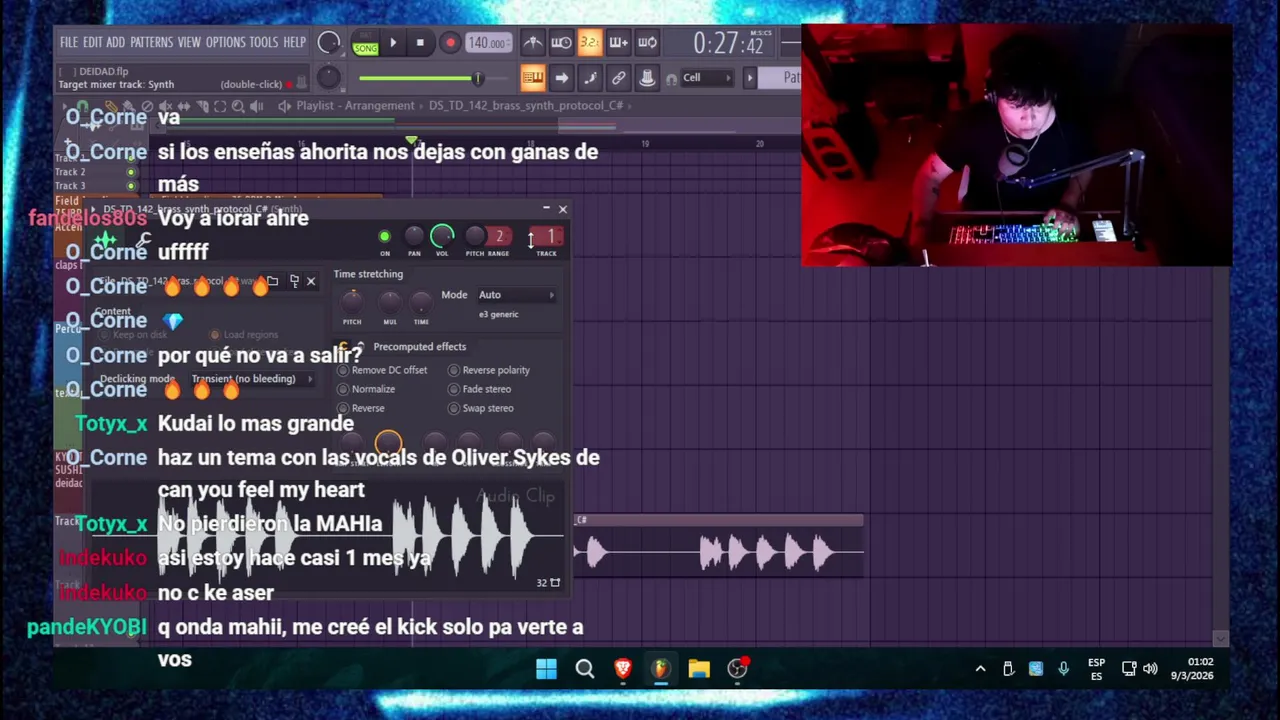Open the wrench settings tab in sampler

[x=144, y=240]
